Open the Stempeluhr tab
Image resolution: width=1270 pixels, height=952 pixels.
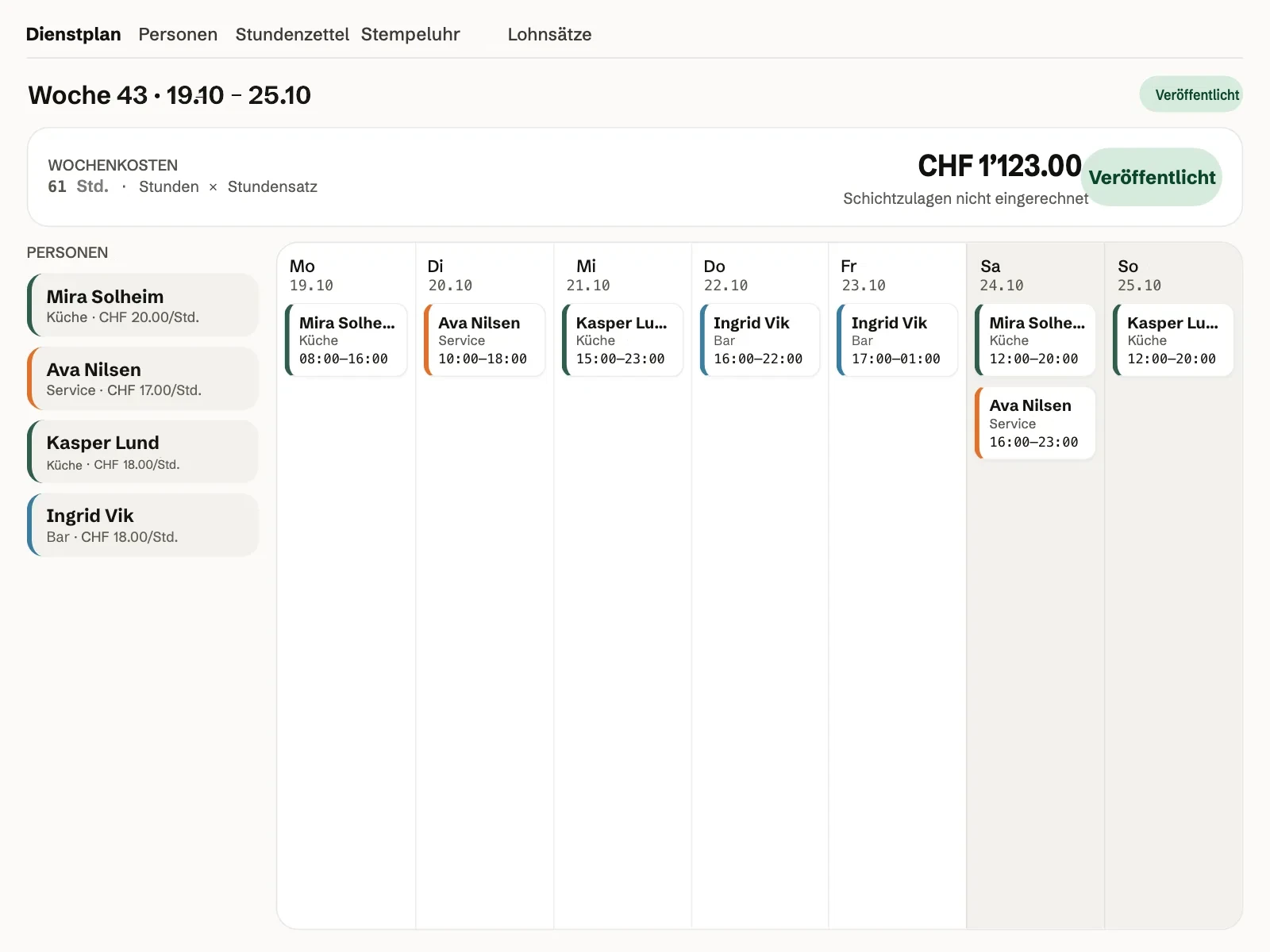(410, 34)
